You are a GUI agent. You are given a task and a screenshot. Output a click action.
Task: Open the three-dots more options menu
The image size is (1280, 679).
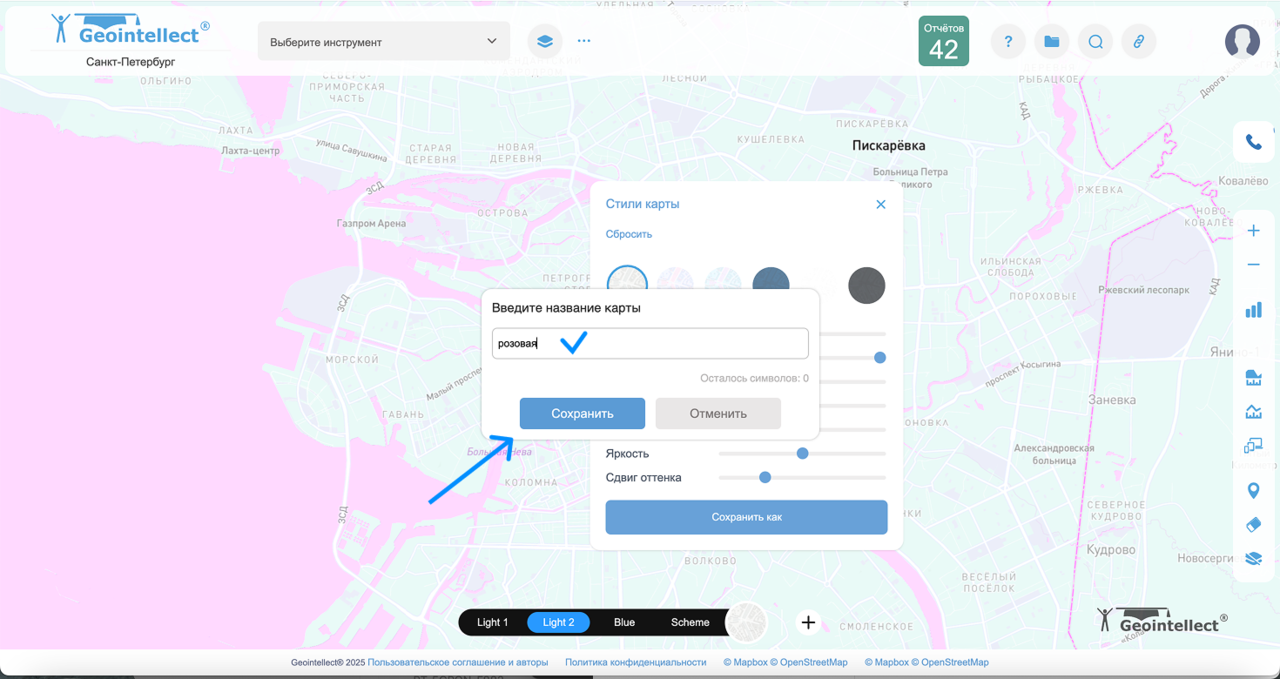[584, 42]
